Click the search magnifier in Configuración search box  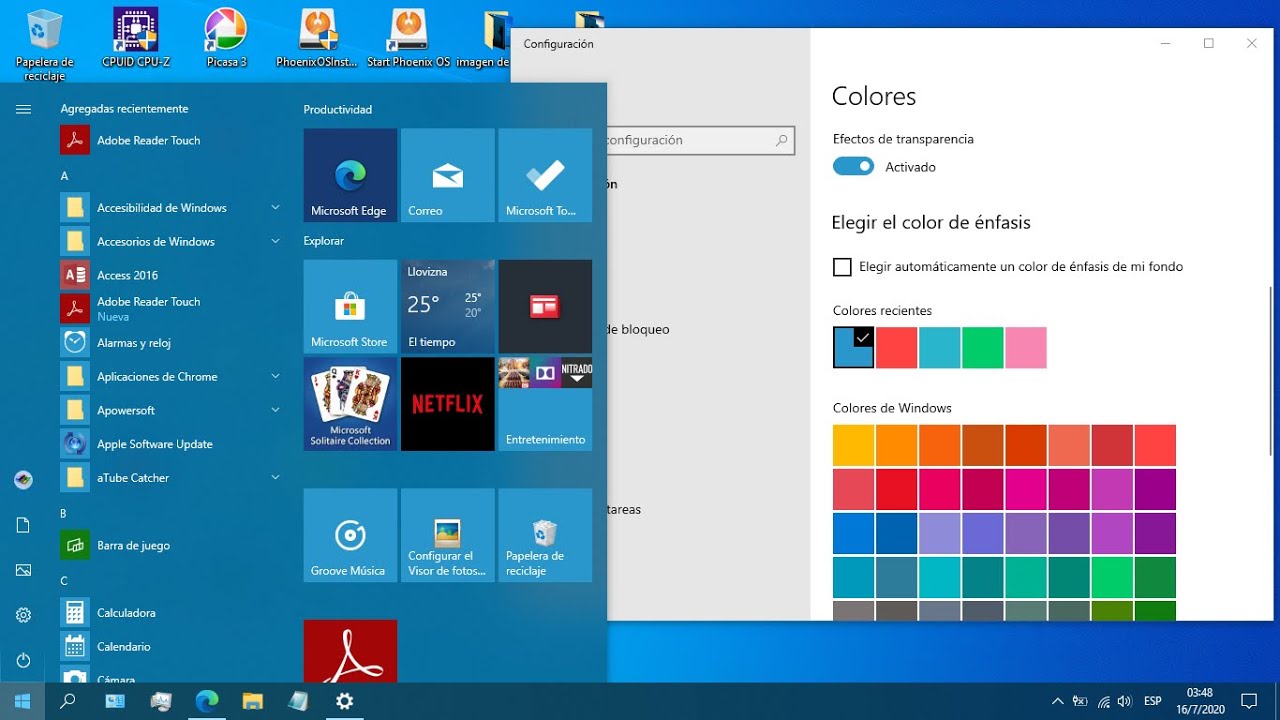[782, 141]
